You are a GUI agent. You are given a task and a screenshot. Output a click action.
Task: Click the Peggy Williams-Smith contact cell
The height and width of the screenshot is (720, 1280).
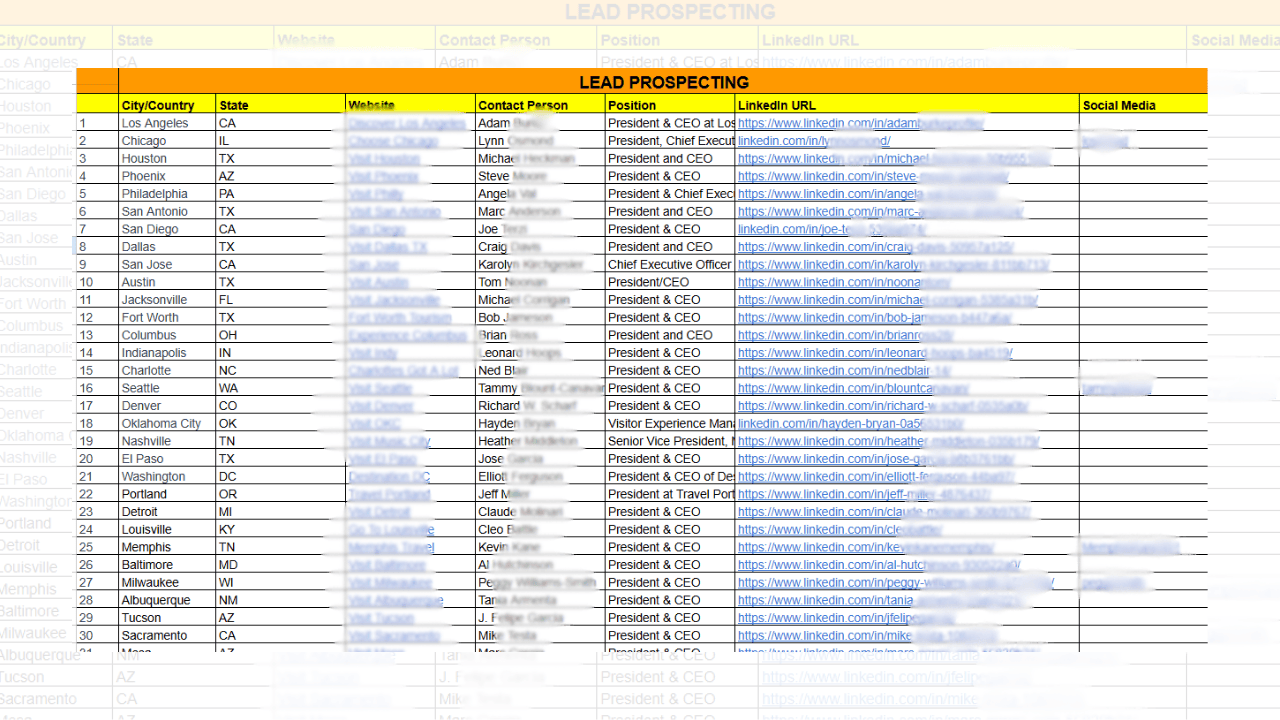coord(540,582)
